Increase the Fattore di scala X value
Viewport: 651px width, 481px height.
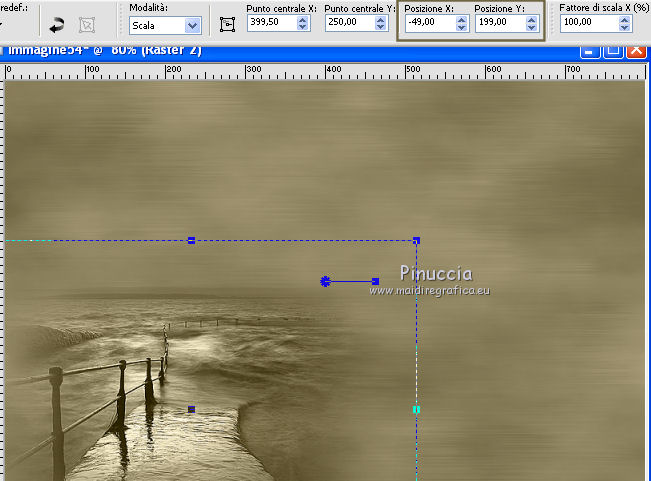624,20
